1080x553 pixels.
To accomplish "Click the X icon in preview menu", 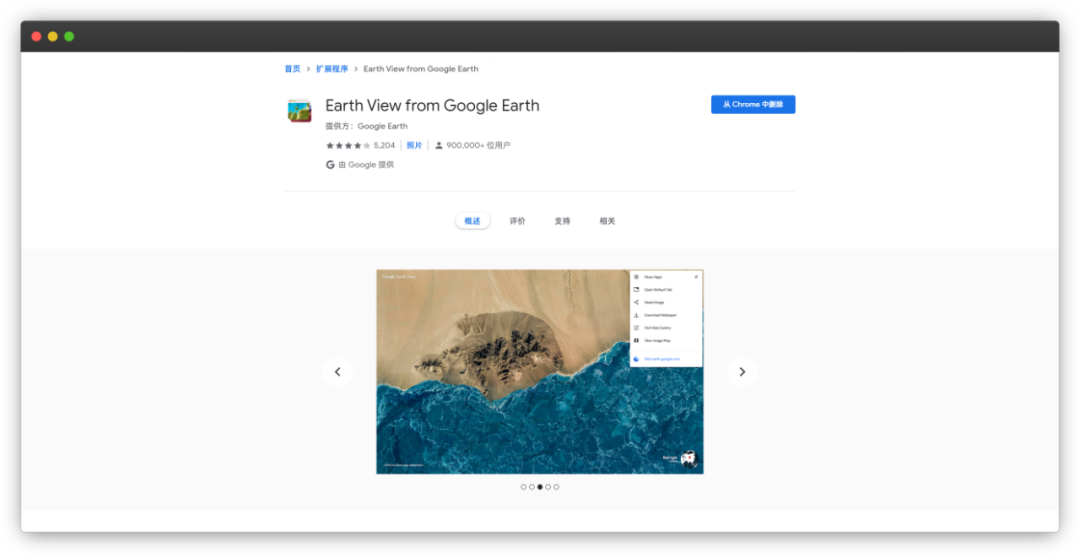I will click(x=696, y=277).
